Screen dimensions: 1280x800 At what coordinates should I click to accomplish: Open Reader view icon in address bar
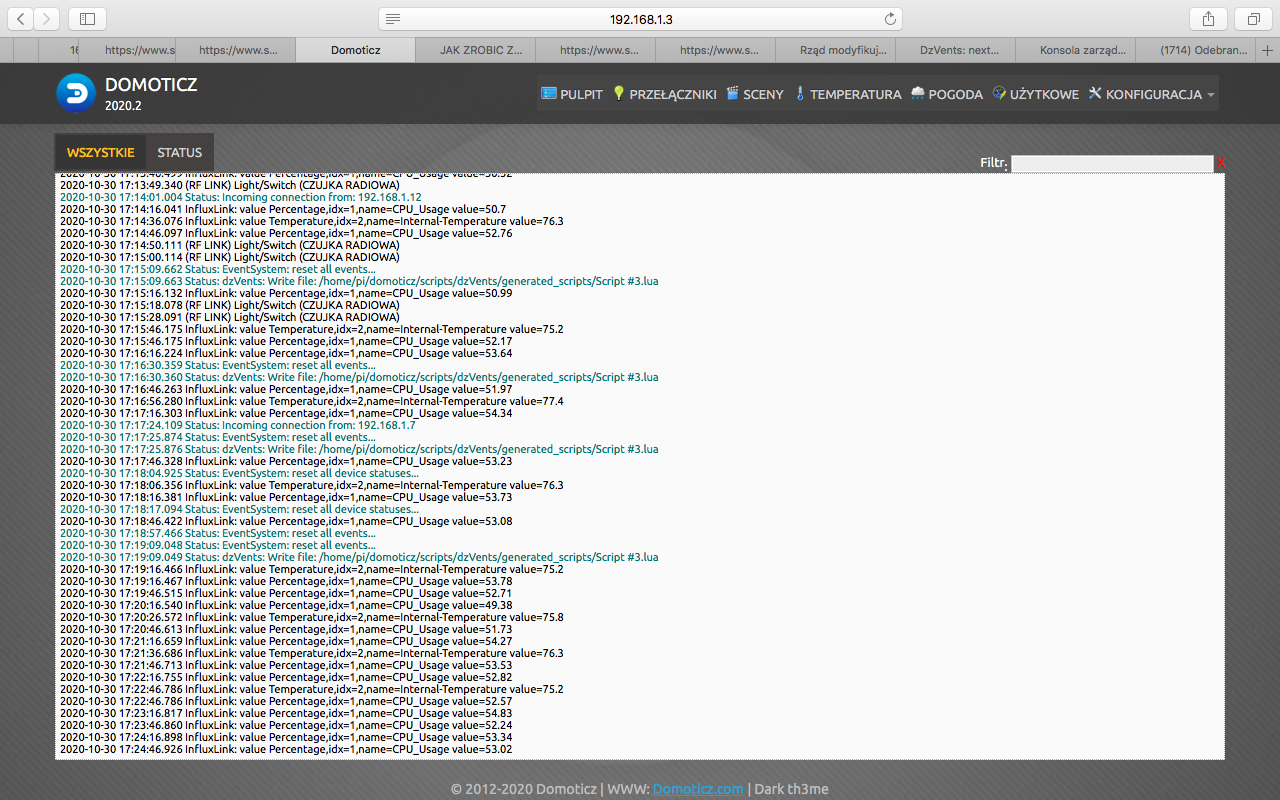(393, 19)
